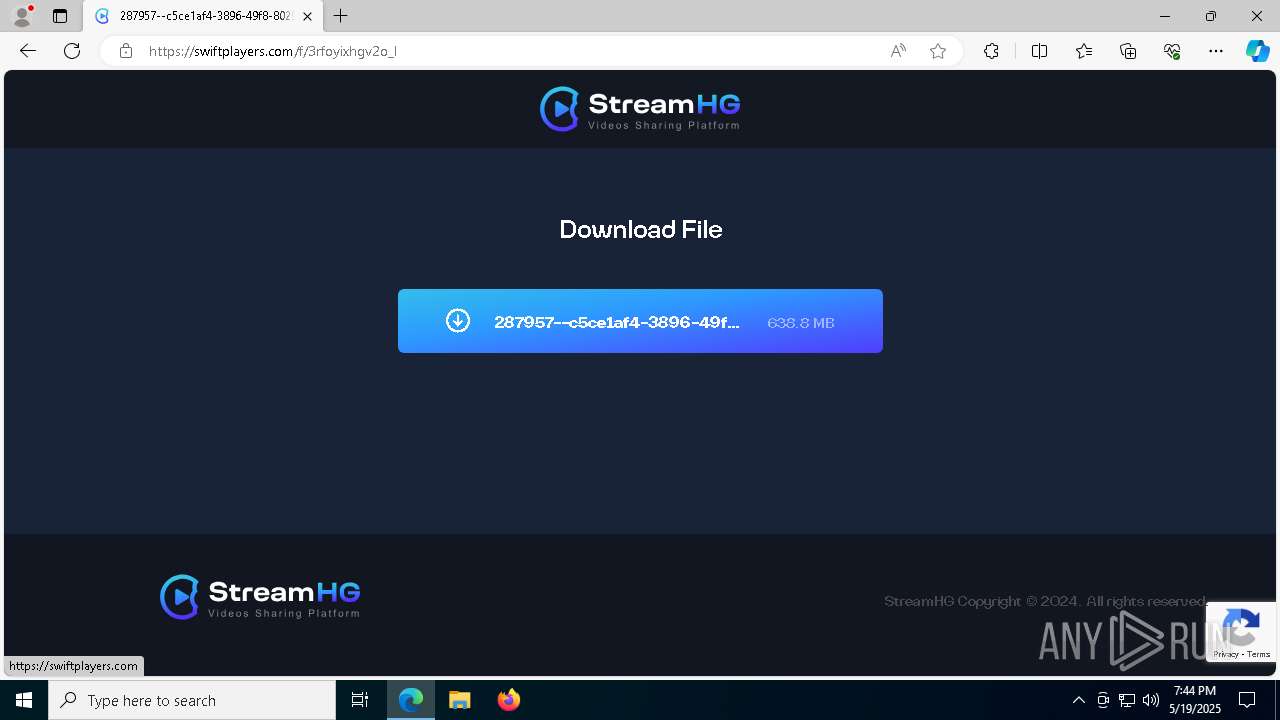Image resolution: width=1280 pixels, height=720 pixels.
Task: Open reCAPTCHA Privacy link
Action: [x=1226, y=654]
